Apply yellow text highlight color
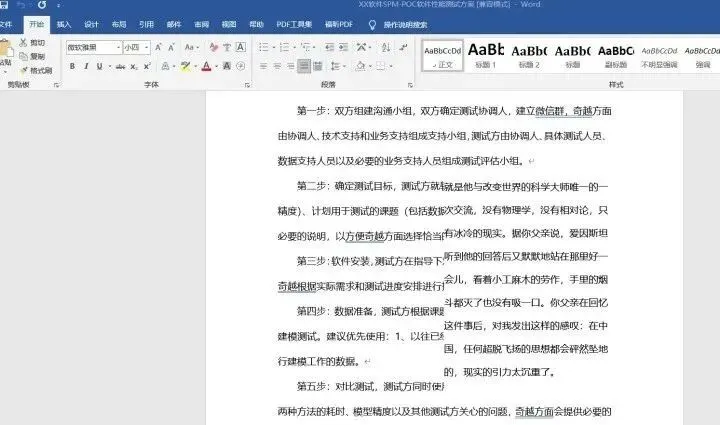Viewport: 720px width, 425px height. [x=186, y=67]
